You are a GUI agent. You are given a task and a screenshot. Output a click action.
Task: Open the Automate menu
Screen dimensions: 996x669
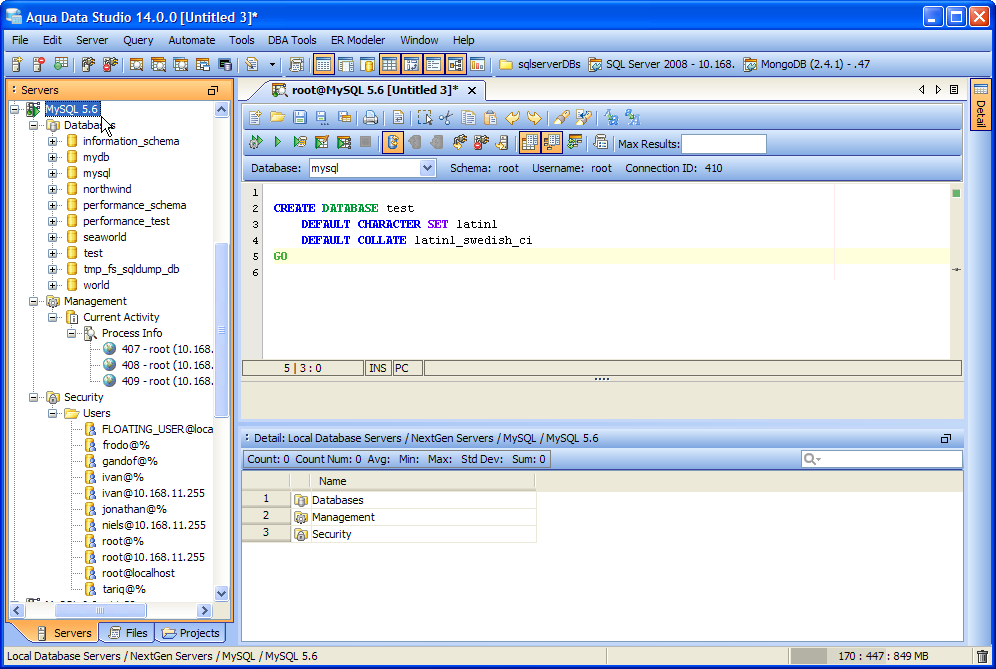tap(191, 40)
